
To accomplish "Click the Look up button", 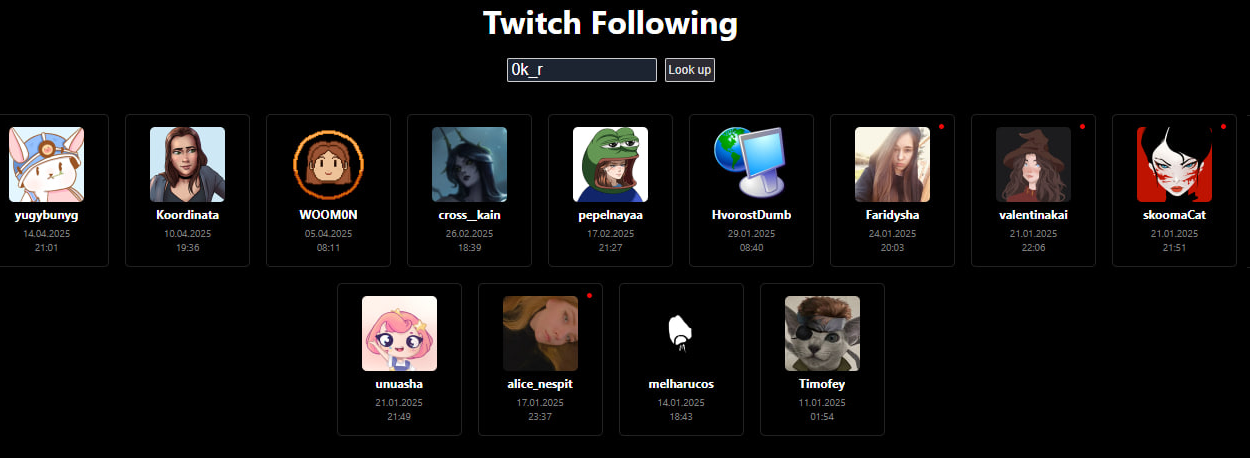I will click(x=690, y=70).
